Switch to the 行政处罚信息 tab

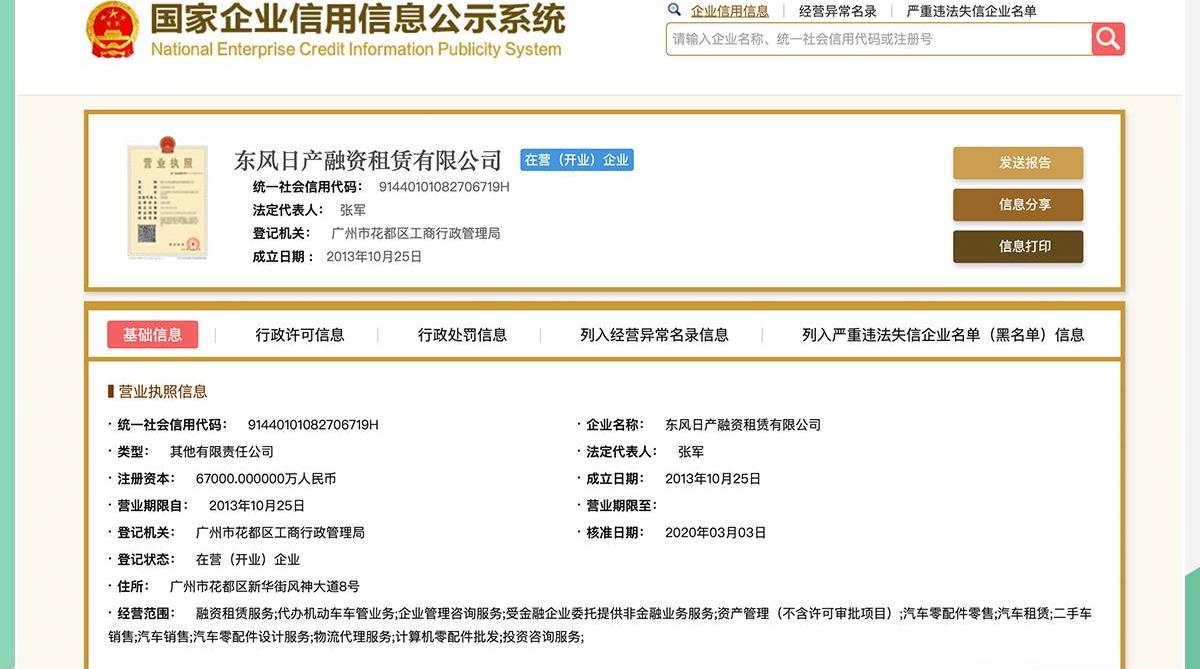pos(462,335)
